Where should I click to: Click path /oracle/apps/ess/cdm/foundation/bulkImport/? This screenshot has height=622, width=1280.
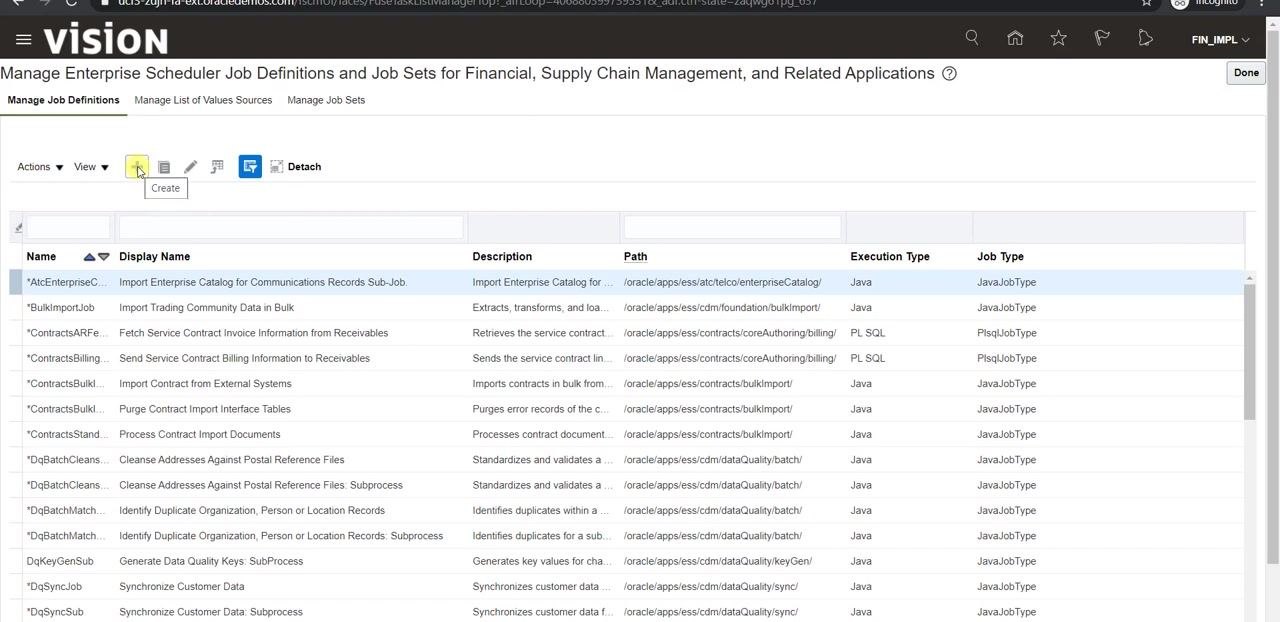coord(722,307)
